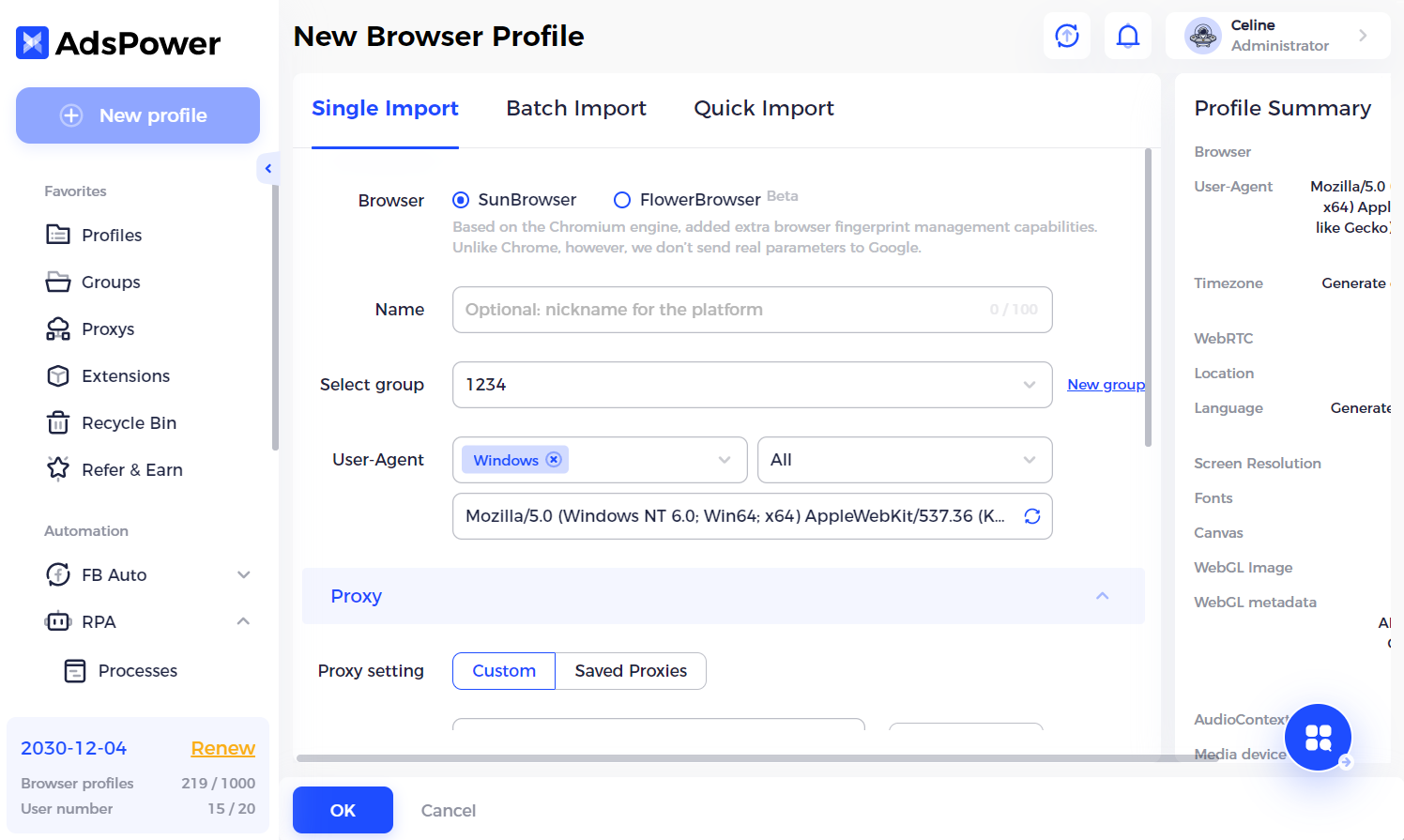The image size is (1404, 840).
Task: Click the Renew link
Action: [223, 748]
